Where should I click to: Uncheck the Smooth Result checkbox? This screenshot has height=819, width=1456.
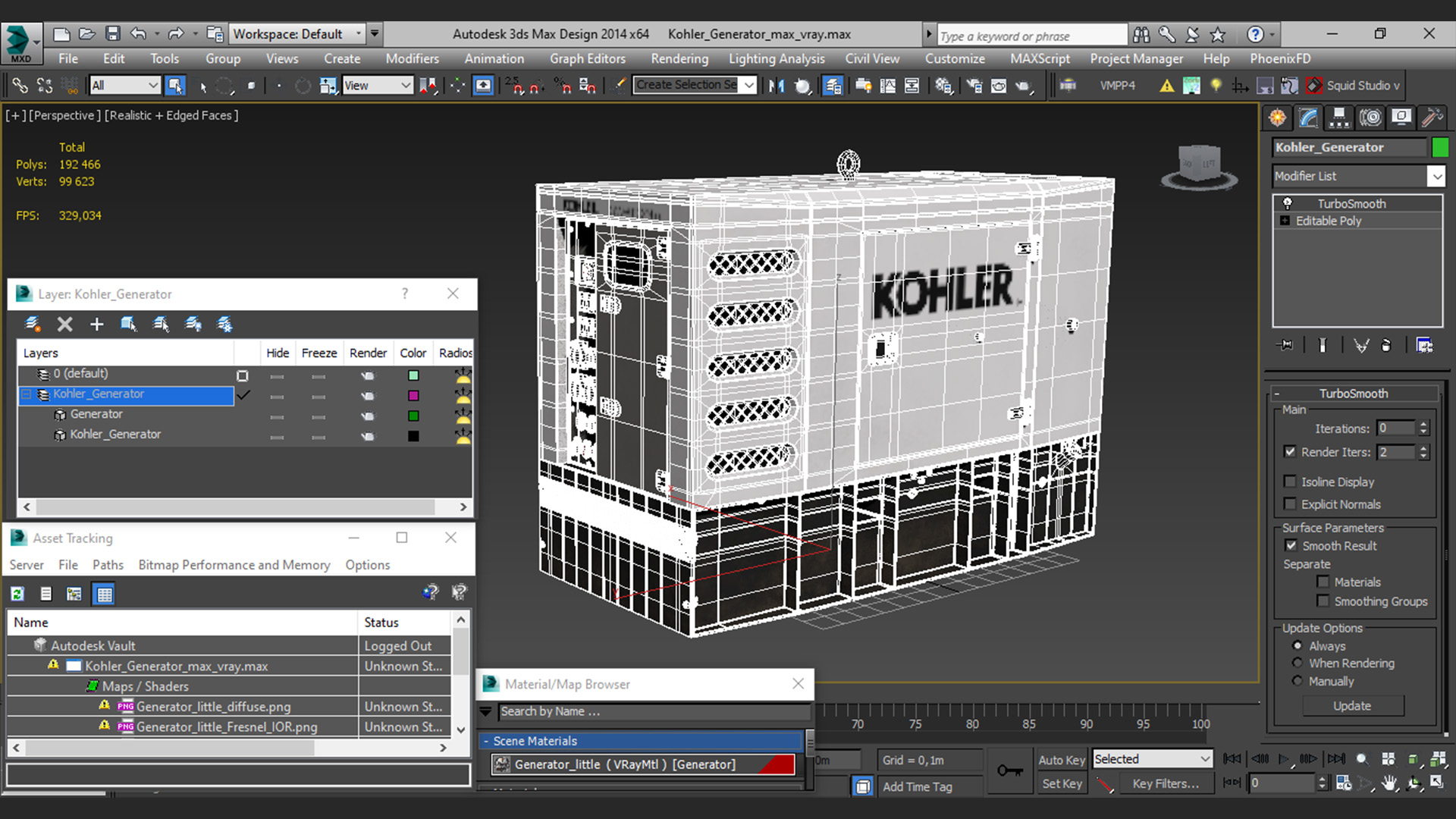click(x=1291, y=546)
